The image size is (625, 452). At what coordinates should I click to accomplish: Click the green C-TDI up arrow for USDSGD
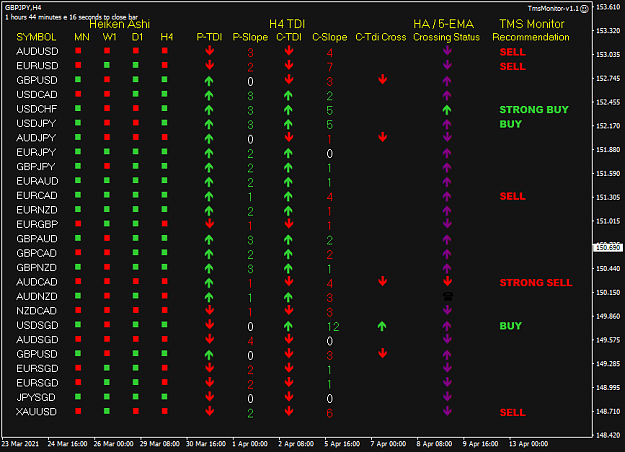coord(288,326)
